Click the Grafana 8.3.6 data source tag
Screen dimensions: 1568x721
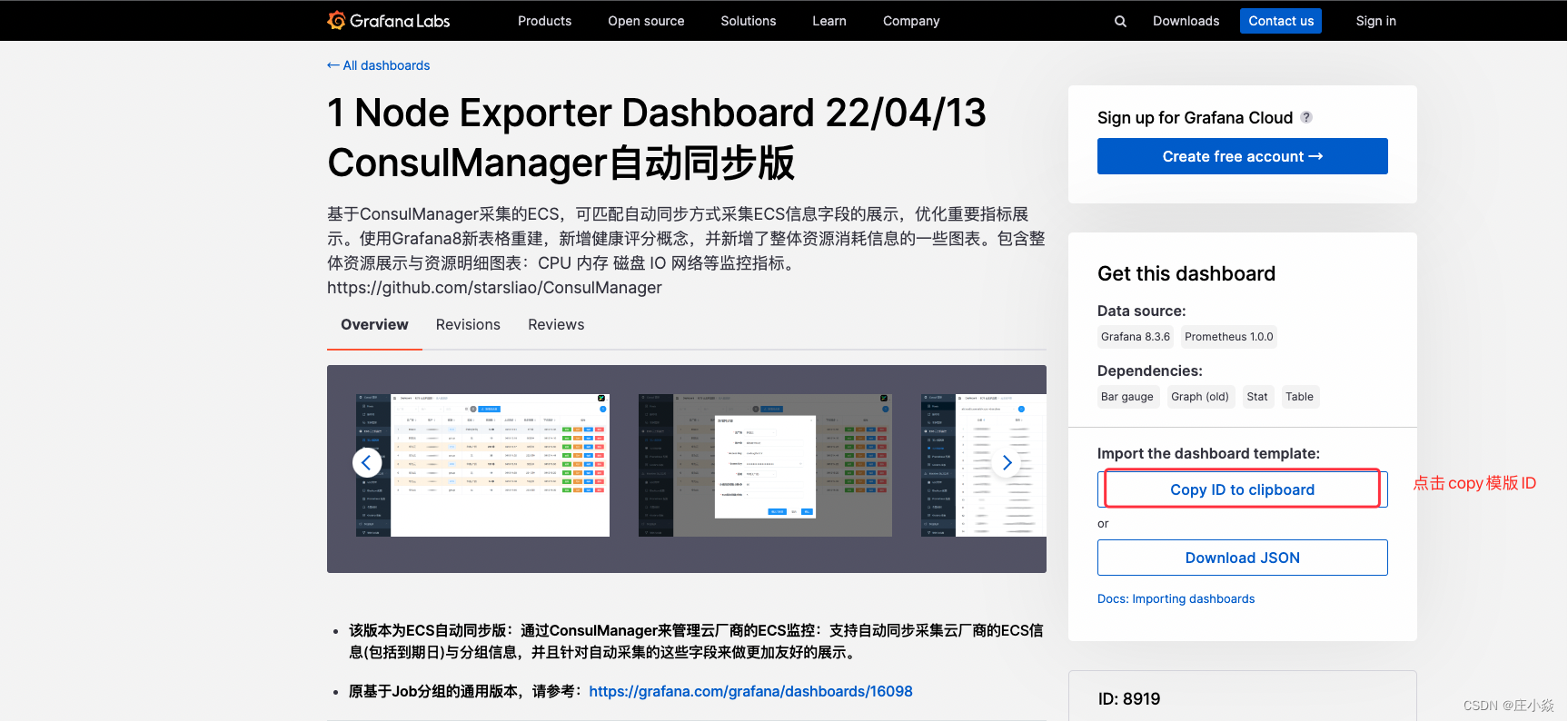point(1136,337)
